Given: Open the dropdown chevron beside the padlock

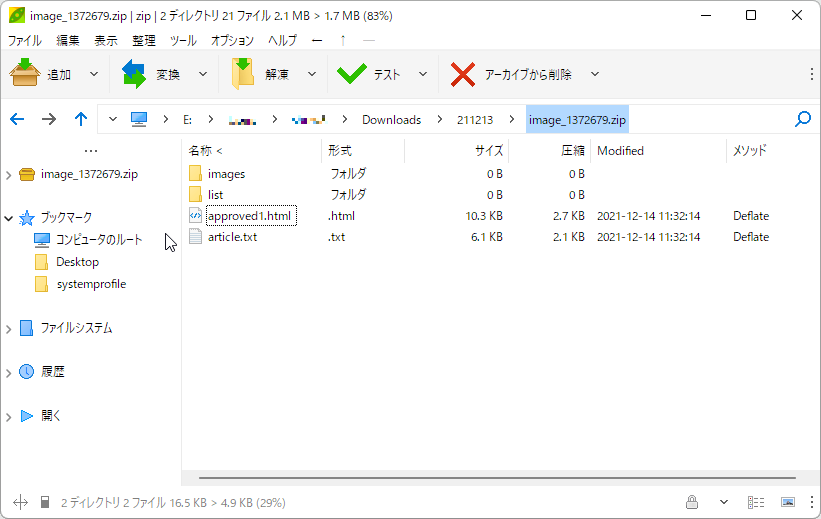Looking at the screenshot, I should [x=724, y=502].
